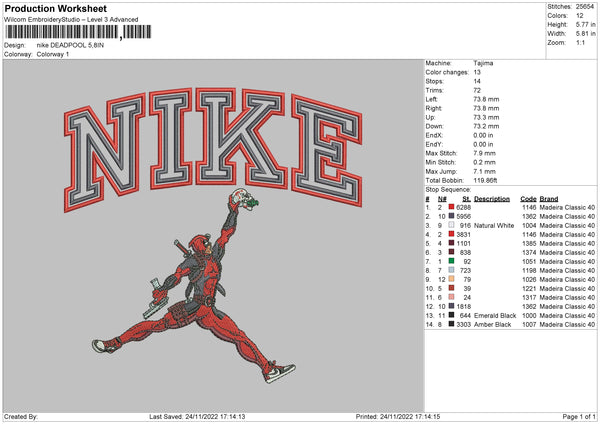Click the Up value 73.3 mm
The width and height of the screenshot is (600, 424).
point(486,117)
